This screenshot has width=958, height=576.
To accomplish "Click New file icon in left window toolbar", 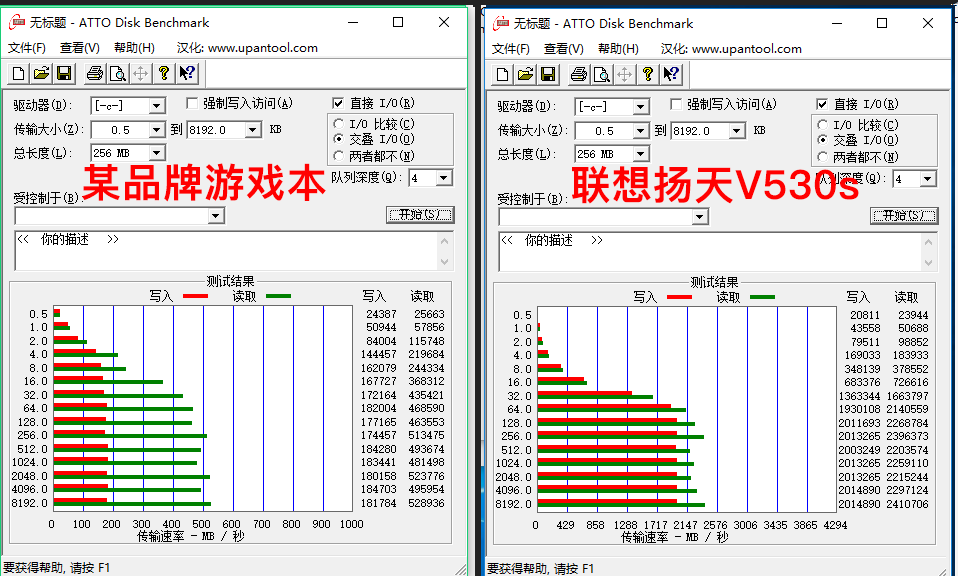I will (x=18, y=74).
